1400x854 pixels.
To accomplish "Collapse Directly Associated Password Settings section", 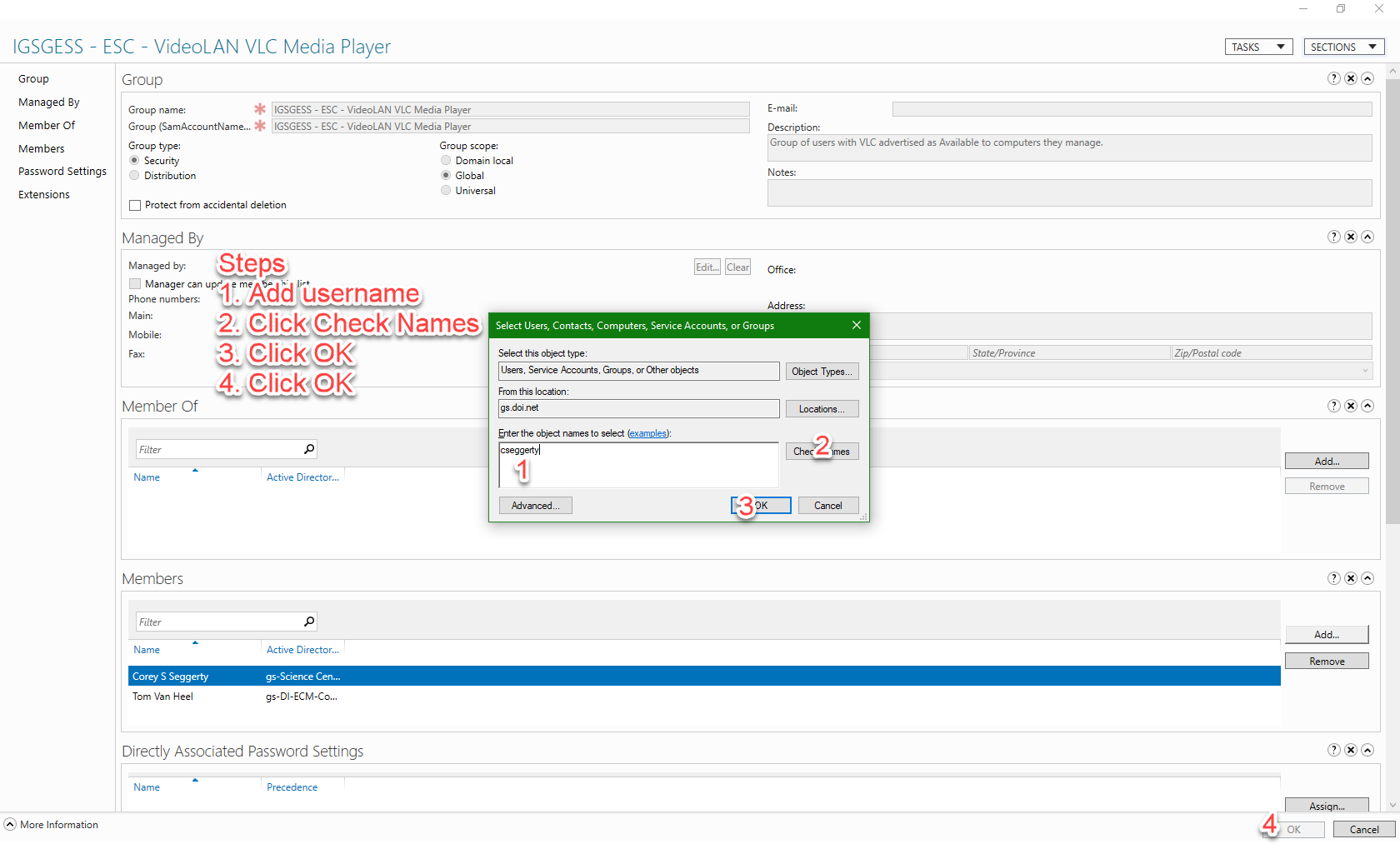I will pyautogui.click(x=1367, y=750).
